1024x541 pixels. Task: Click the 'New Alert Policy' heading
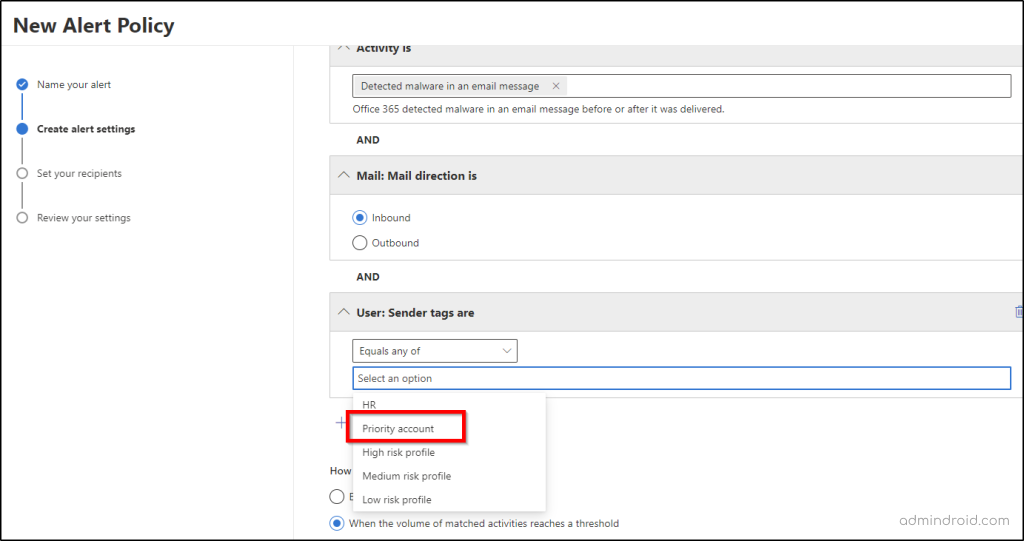coord(93,25)
